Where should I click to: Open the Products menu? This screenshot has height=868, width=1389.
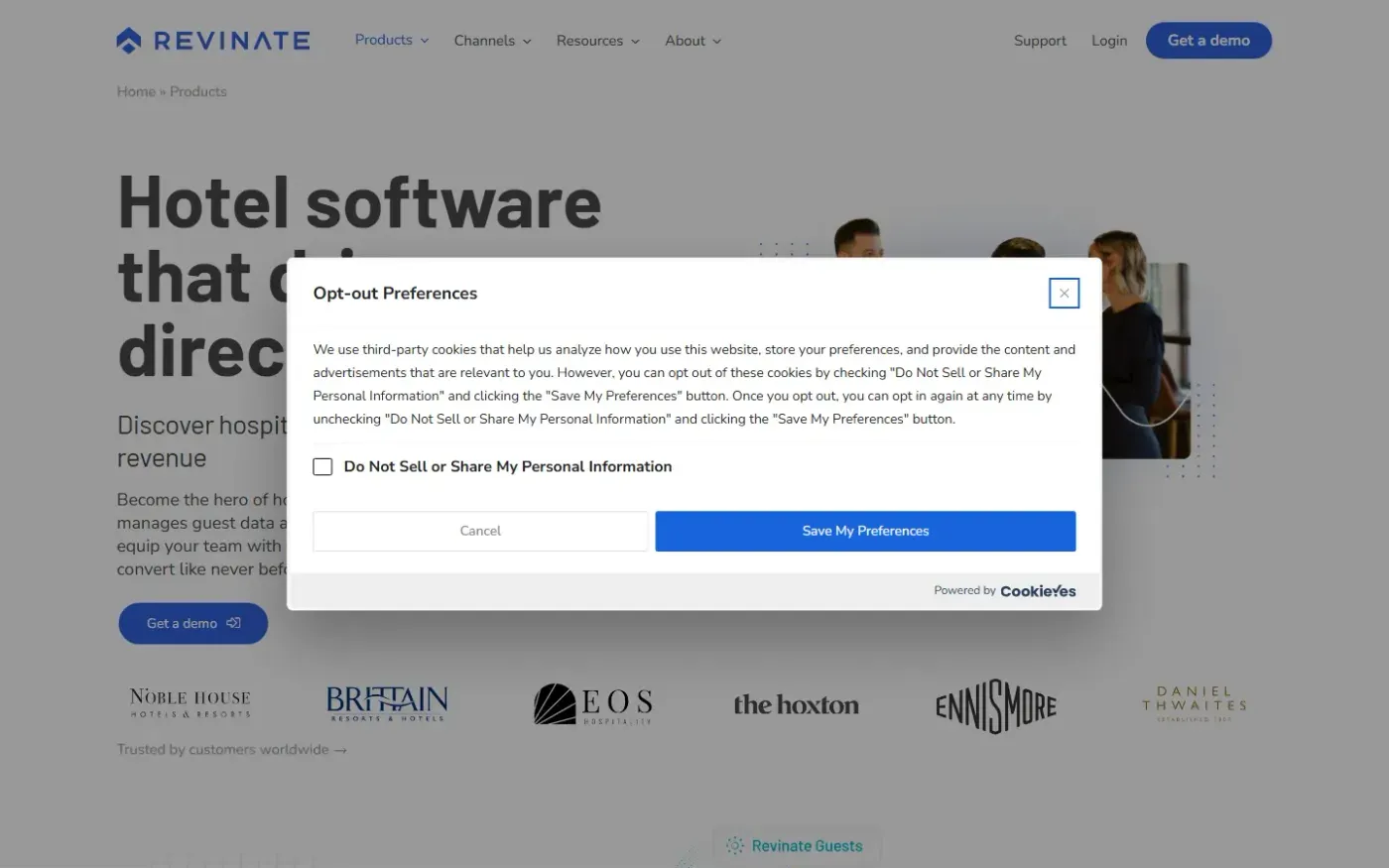click(x=392, y=40)
